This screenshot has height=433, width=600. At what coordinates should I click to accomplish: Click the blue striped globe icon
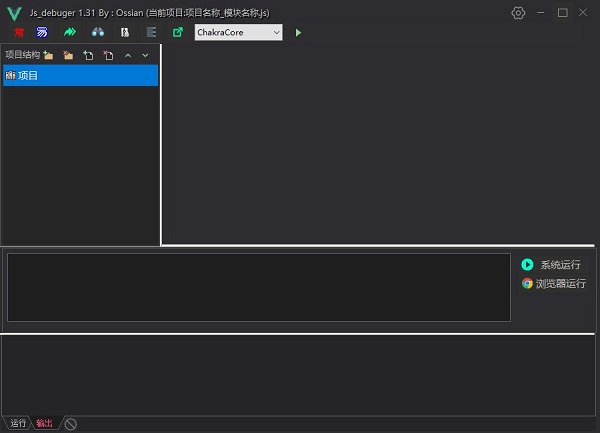click(42, 33)
